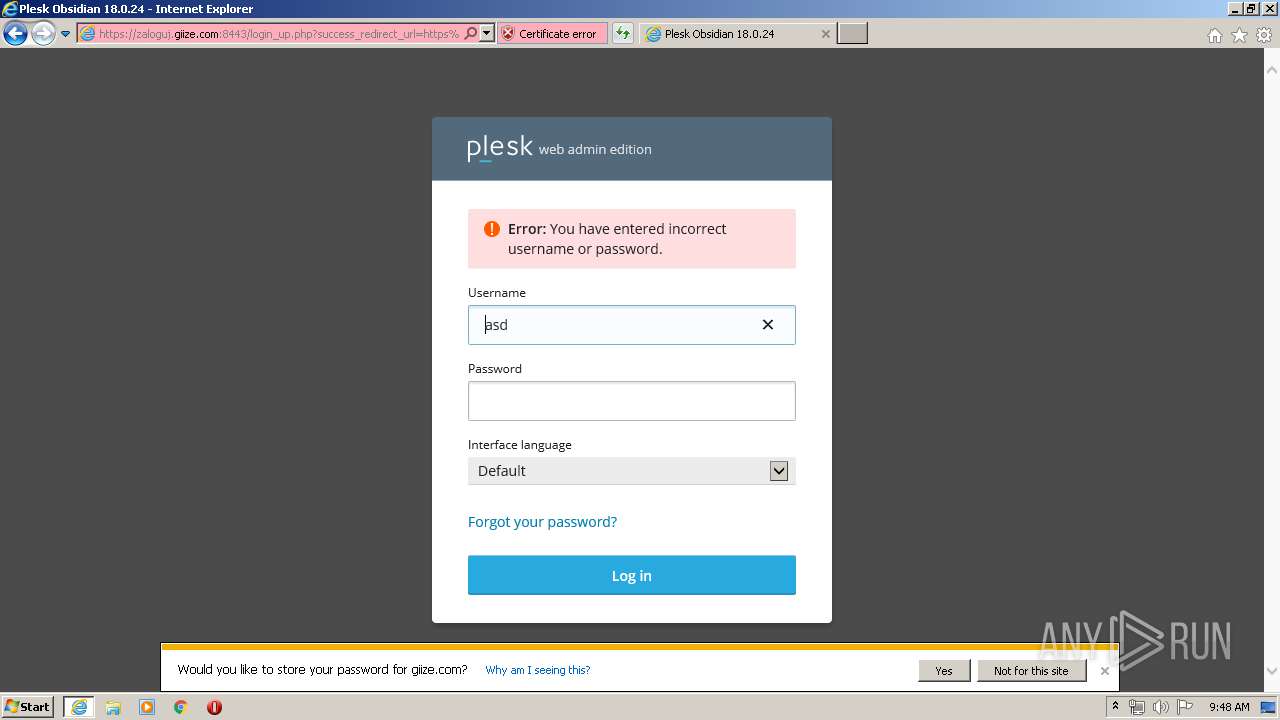Image resolution: width=1280 pixels, height=720 pixels.
Task: Show hidden system tray icons
Action: [1115, 707]
